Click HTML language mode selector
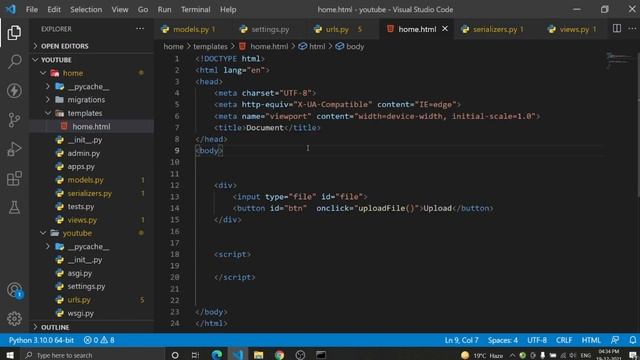Image resolution: width=640 pixels, height=360 pixels. pyautogui.click(x=591, y=340)
